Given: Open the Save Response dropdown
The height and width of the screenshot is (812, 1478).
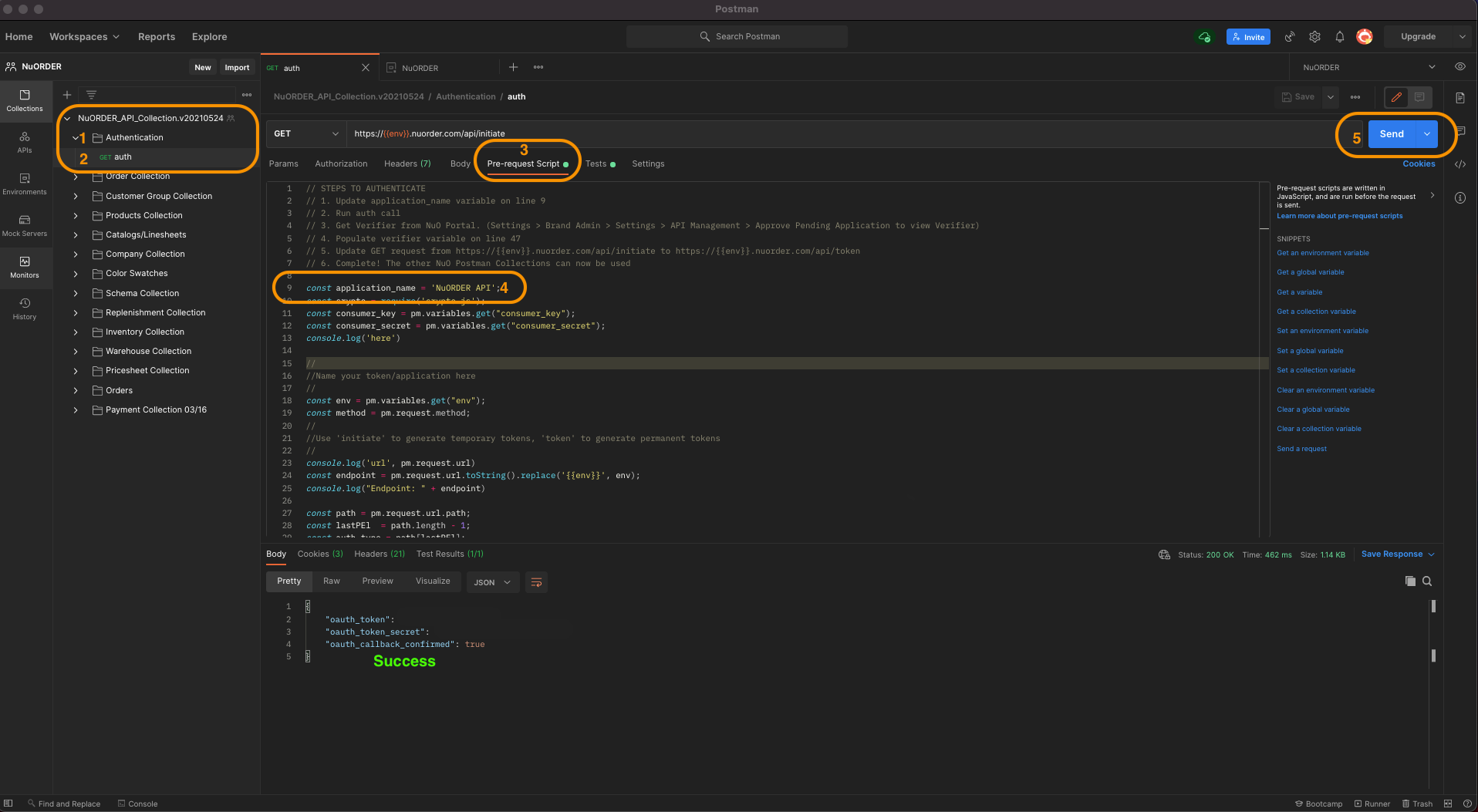Looking at the screenshot, I should (x=1398, y=554).
